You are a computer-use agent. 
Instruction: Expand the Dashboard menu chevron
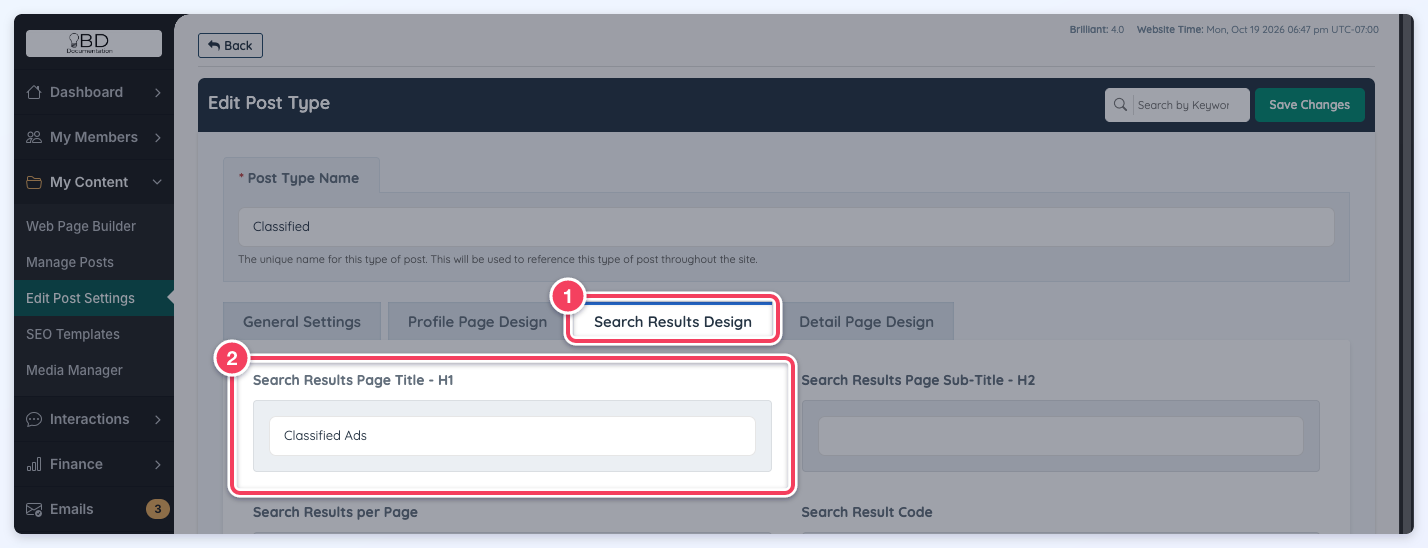coord(158,92)
